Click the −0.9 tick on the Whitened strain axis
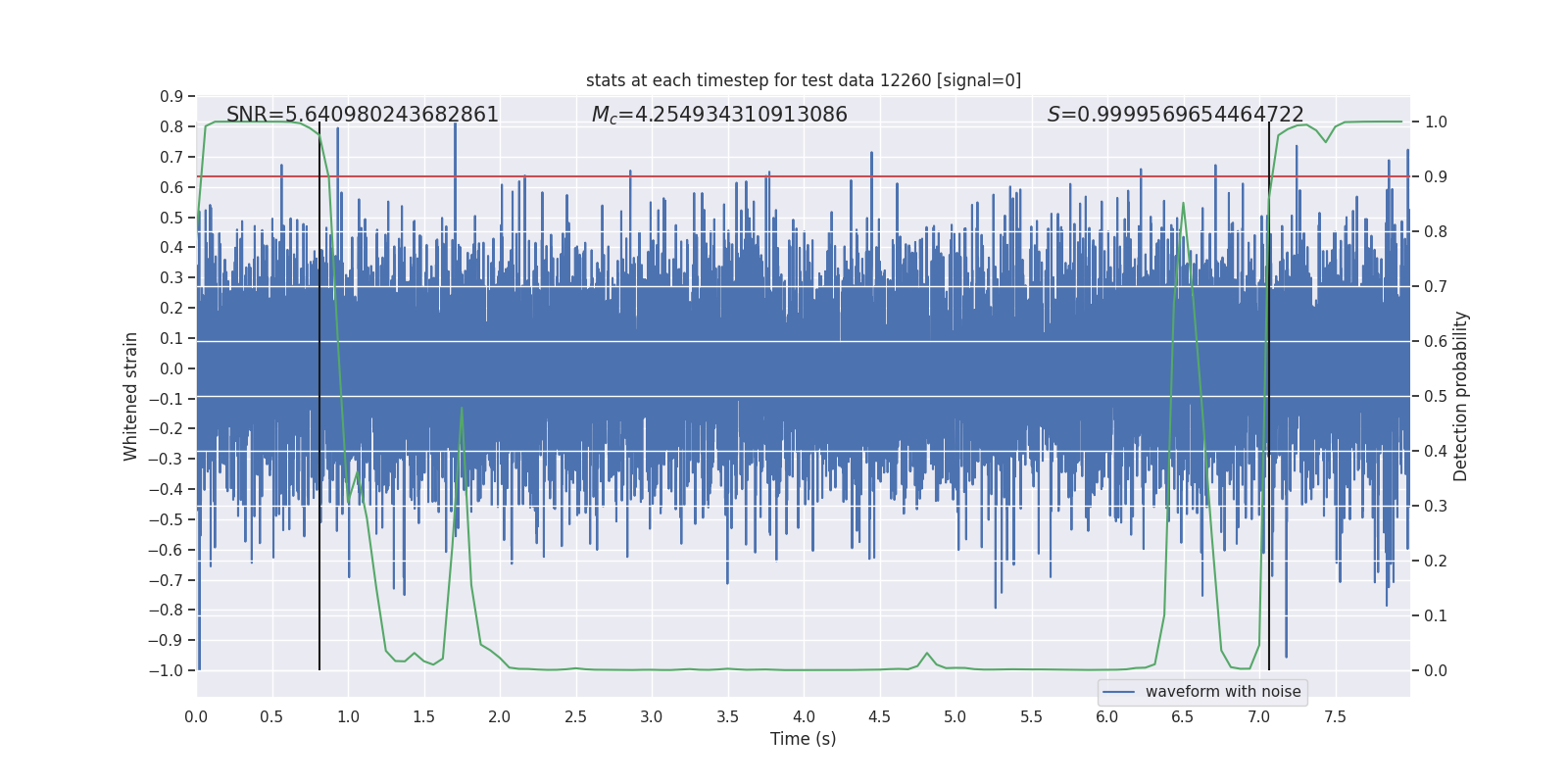 pyautogui.click(x=166, y=640)
